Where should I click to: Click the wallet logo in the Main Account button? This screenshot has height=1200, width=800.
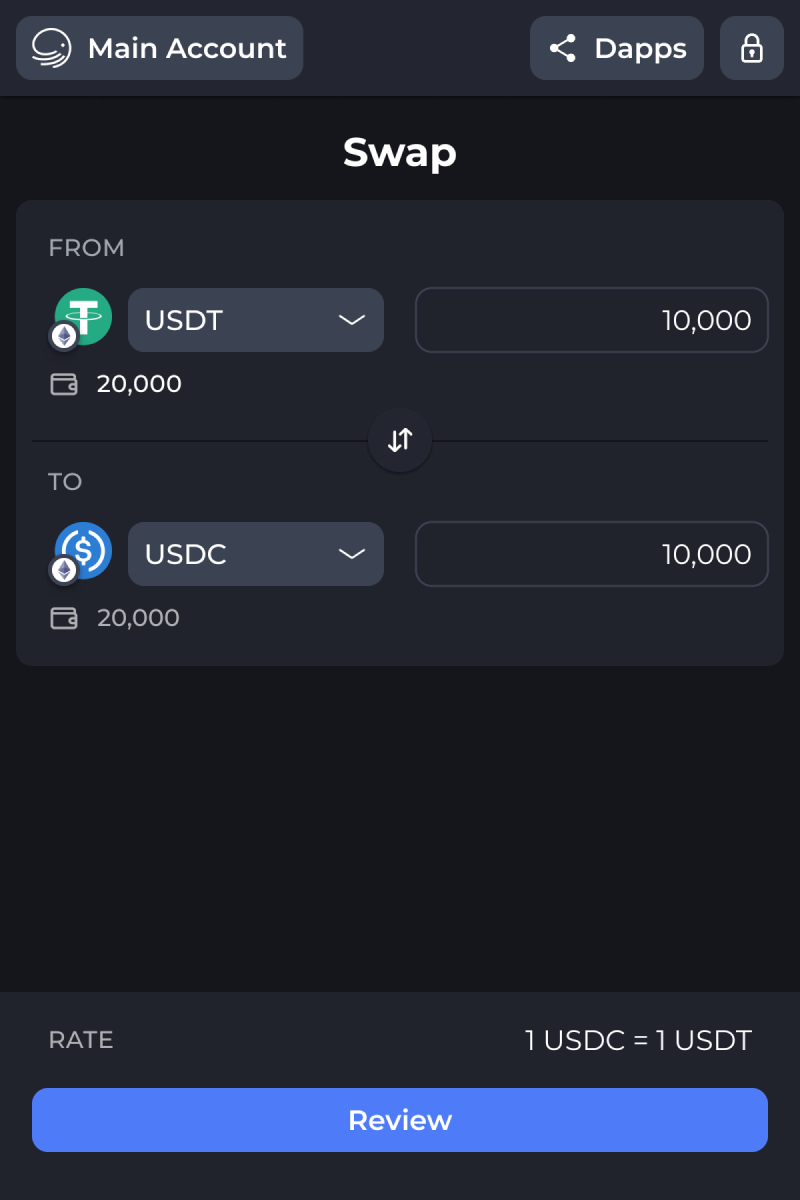[x=52, y=48]
